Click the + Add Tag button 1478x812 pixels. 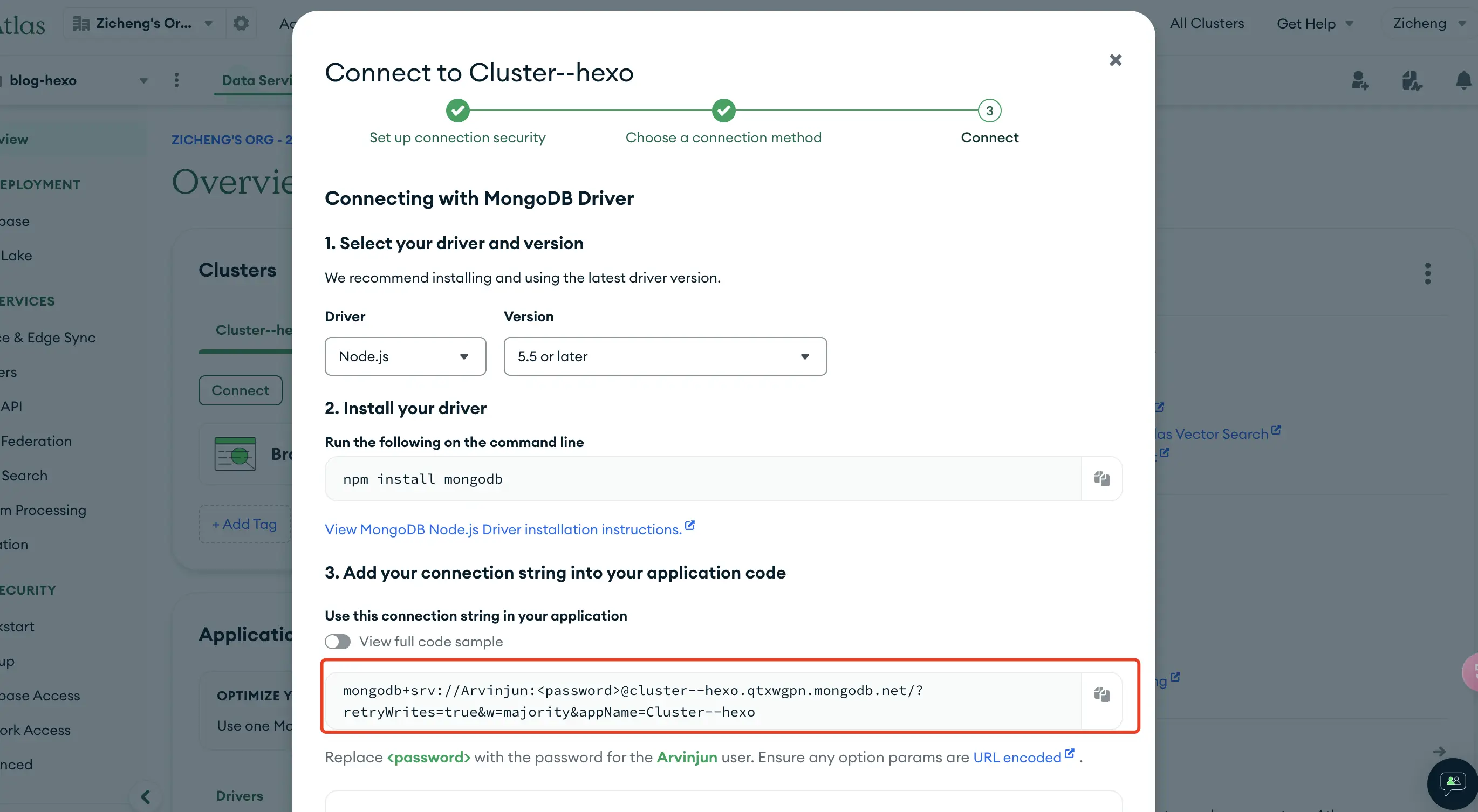[245, 524]
